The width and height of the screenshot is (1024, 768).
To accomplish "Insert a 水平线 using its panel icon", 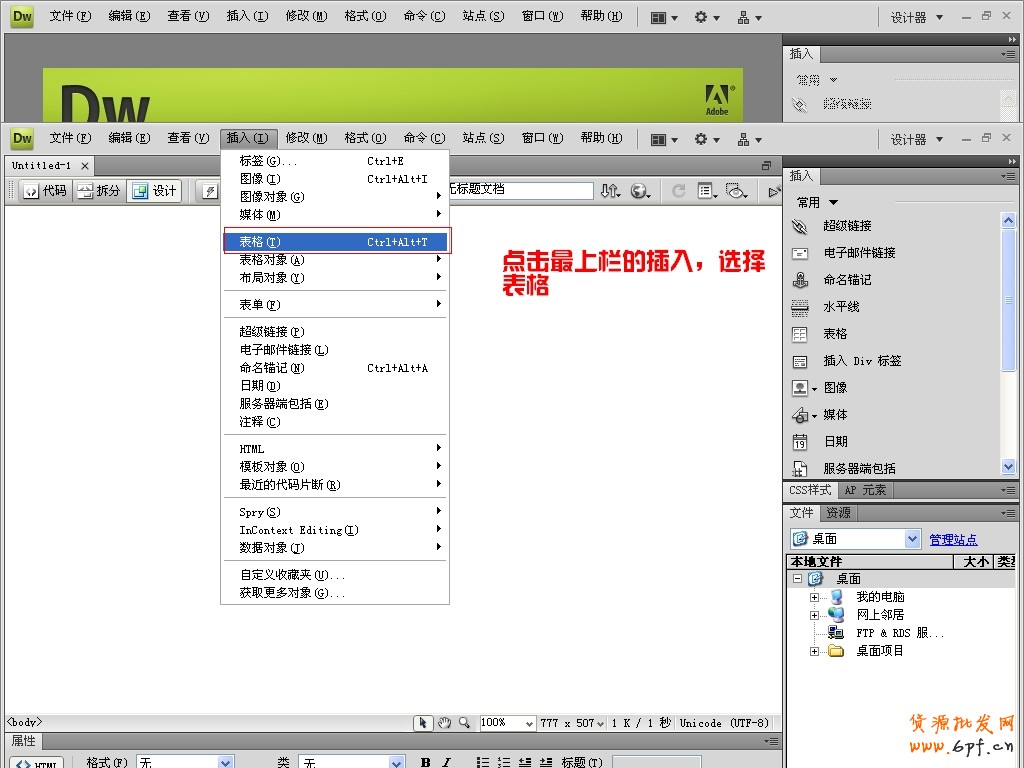I will pyautogui.click(x=800, y=307).
